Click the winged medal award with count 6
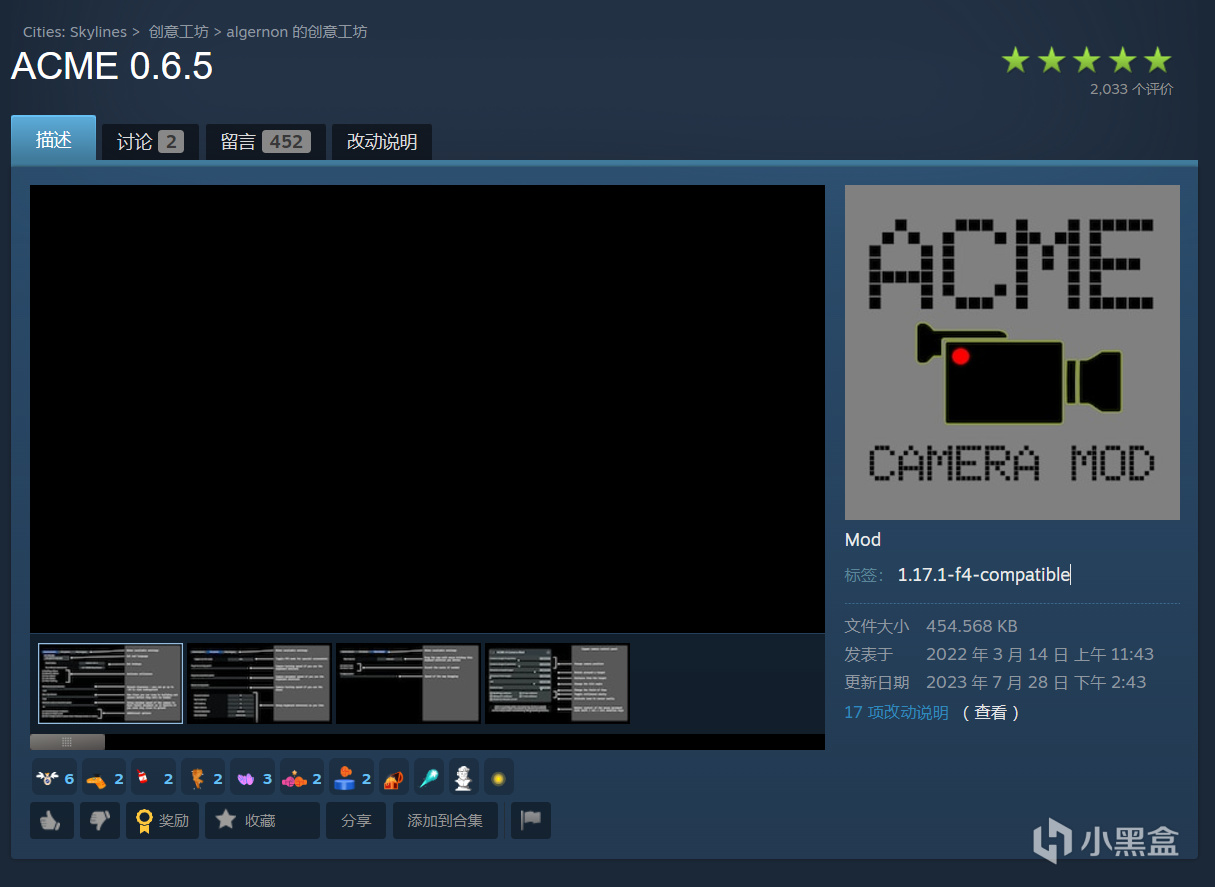Screen dimensions: 1215x887 pos(54,777)
